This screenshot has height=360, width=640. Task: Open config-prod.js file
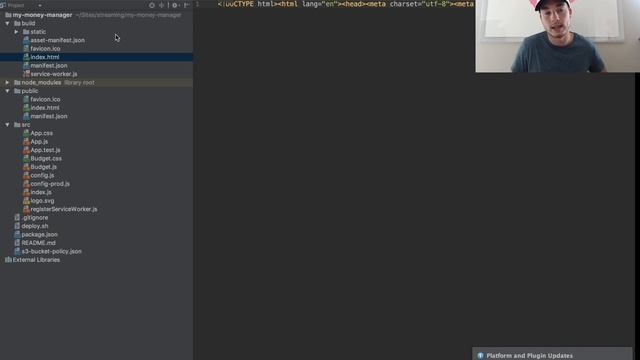50,184
